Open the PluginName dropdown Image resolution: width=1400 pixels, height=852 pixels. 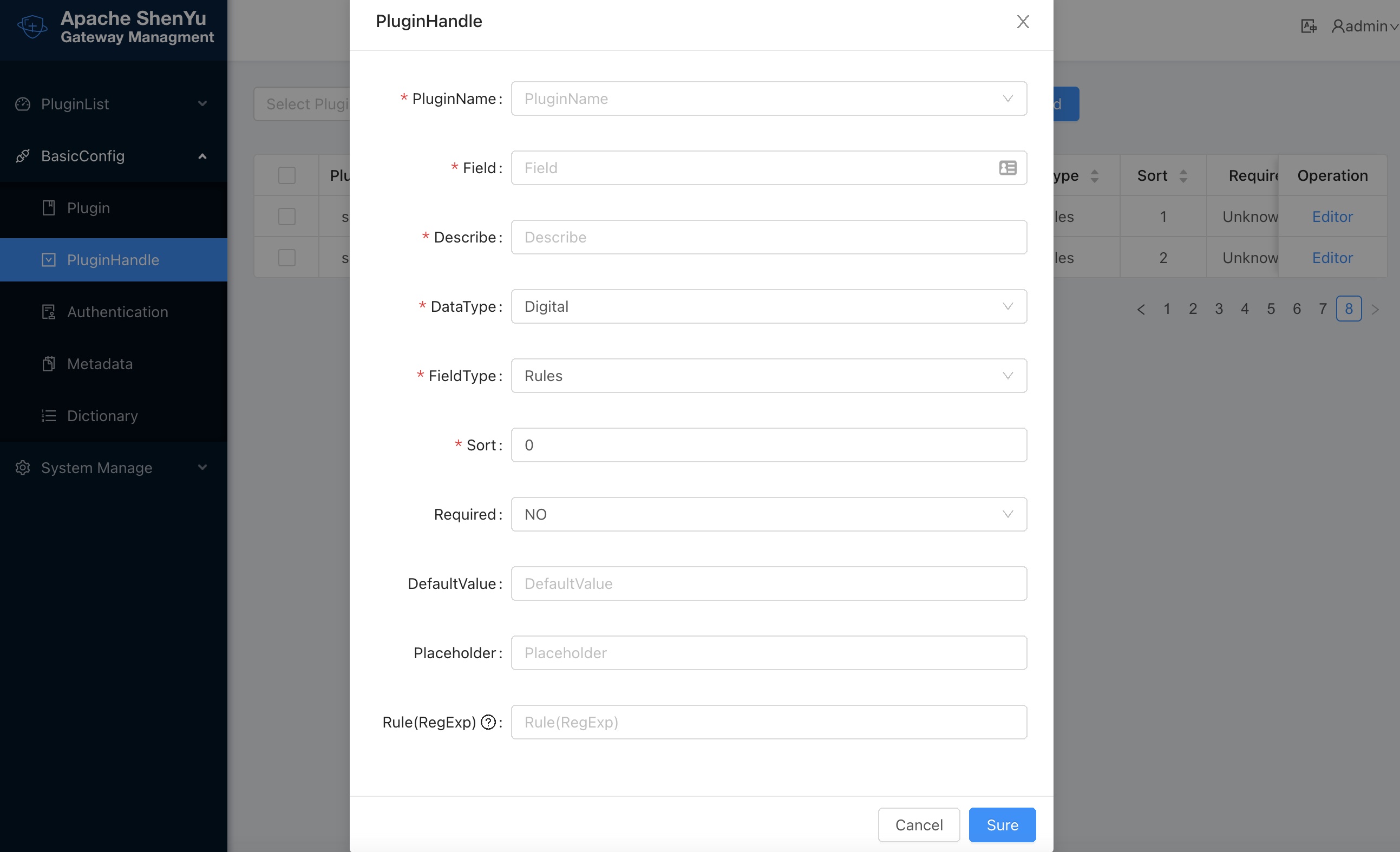pyautogui.click(x=769, y=99)
